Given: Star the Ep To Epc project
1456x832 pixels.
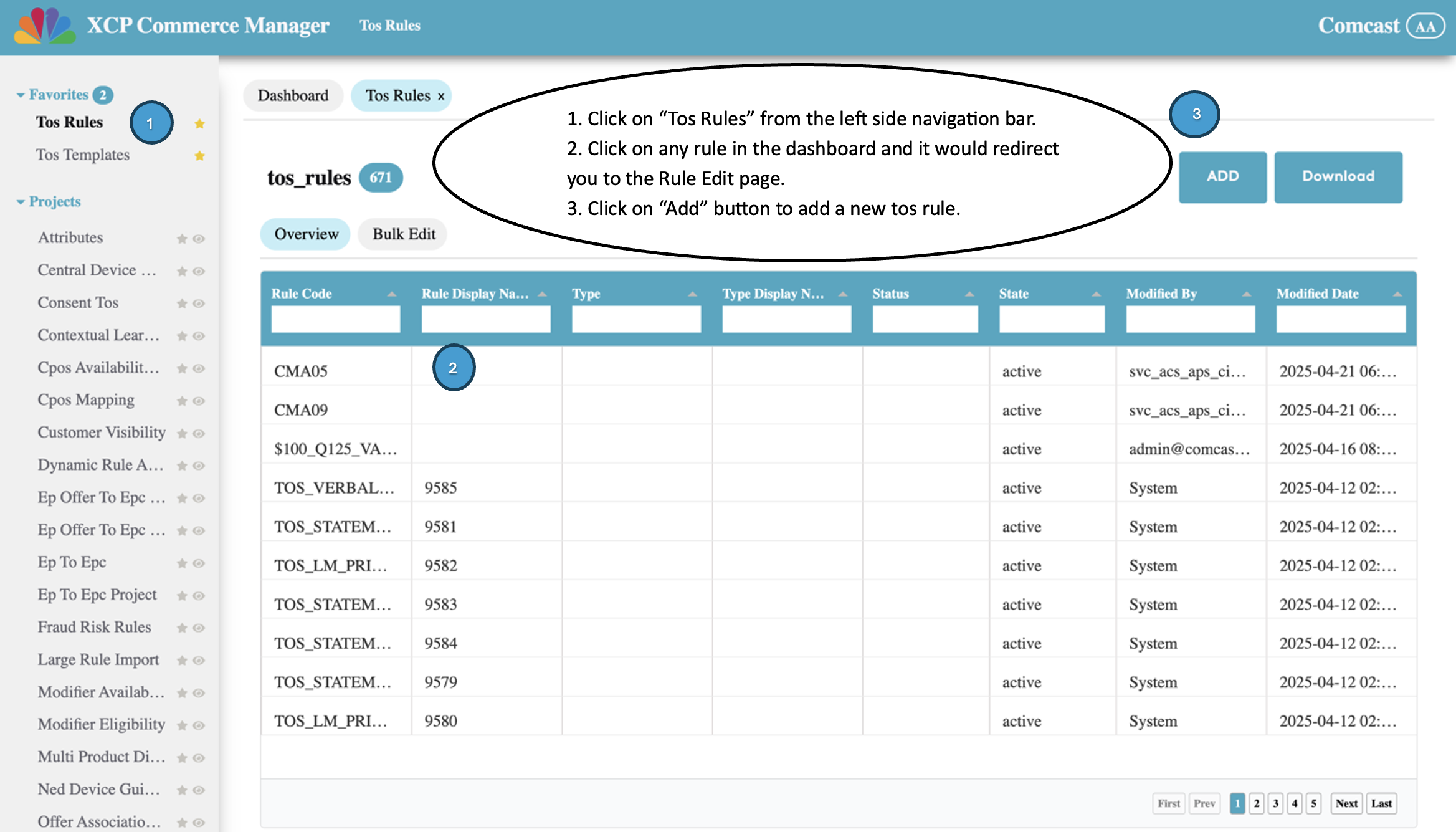Looking at the screenshot, I should tap(182, 563).
